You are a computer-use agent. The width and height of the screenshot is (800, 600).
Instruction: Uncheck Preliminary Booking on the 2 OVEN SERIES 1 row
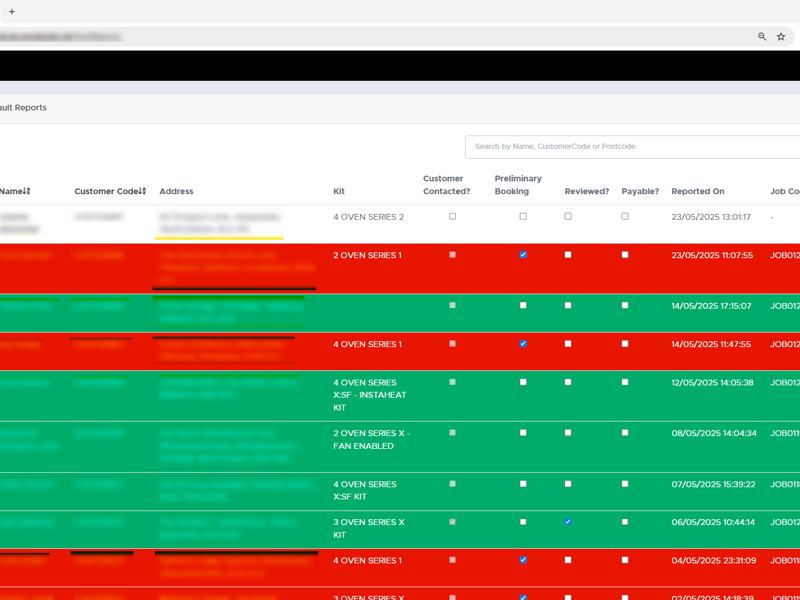tap(524, 255)
